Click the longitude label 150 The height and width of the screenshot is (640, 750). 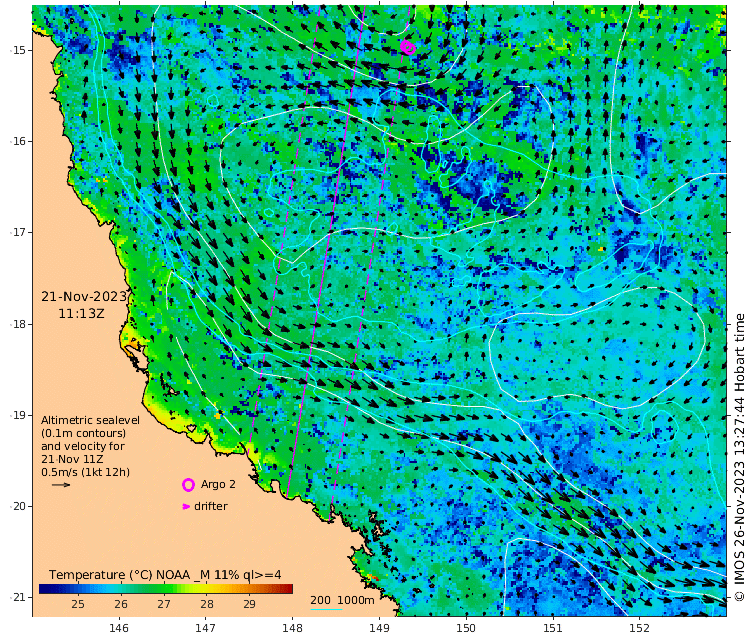(x=466, y=628)
